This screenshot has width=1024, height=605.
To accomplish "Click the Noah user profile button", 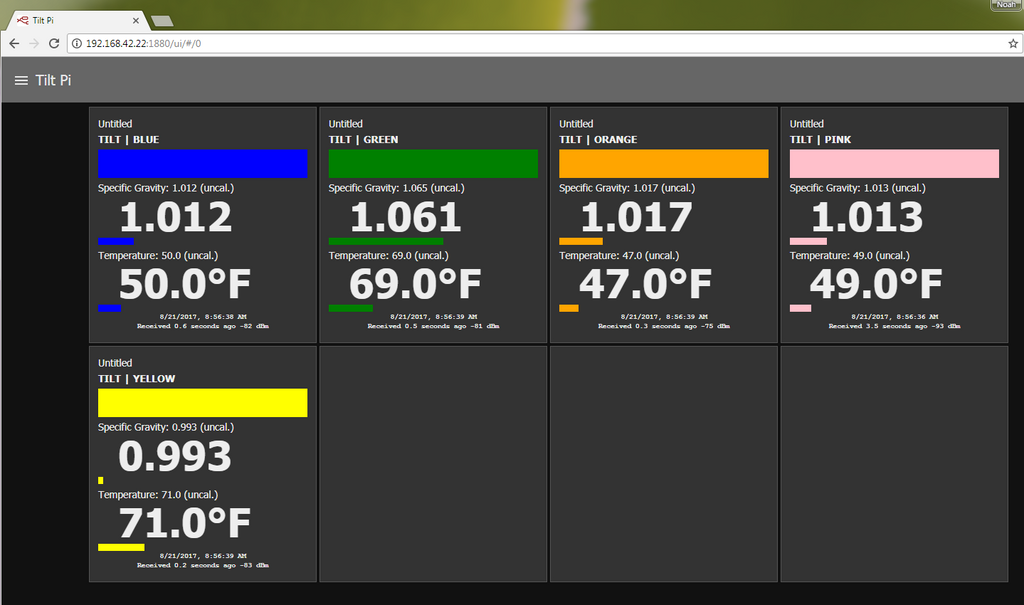I will 1004,5.
